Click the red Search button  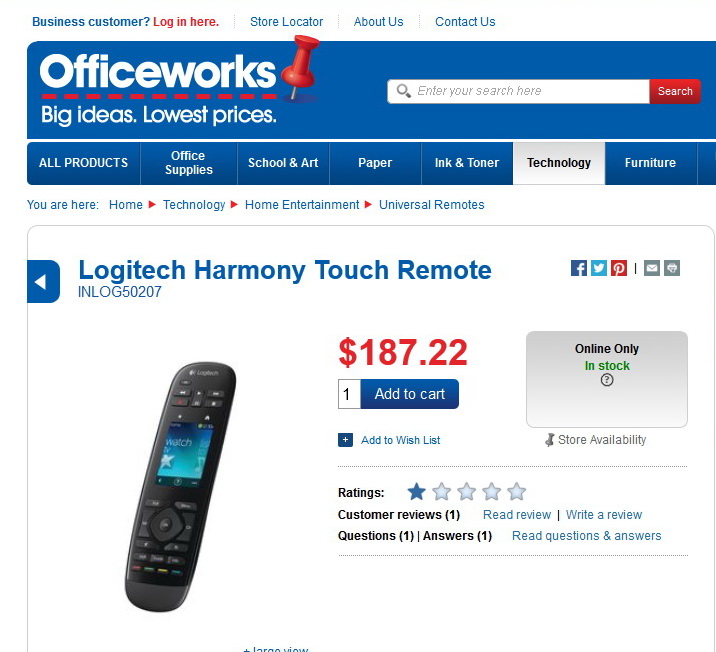pyautogui.click(x=675, y=91)
